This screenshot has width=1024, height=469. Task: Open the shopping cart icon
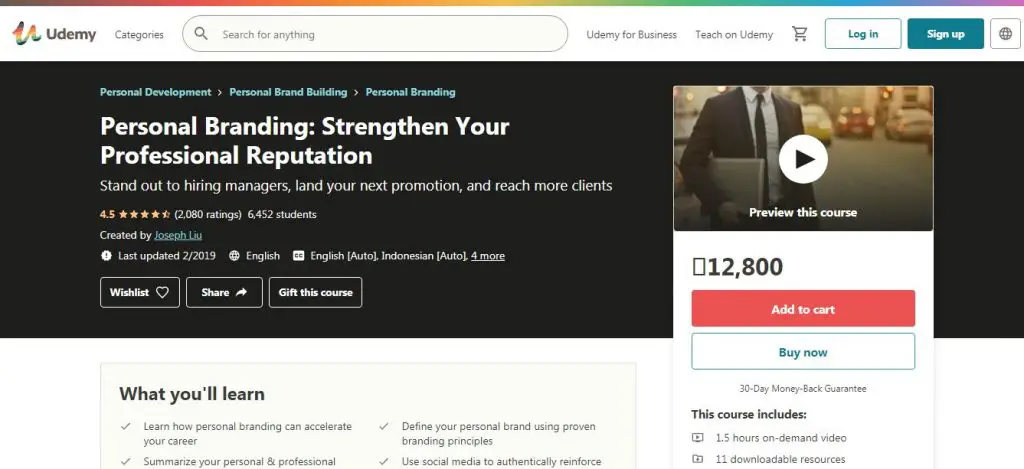click(799, 34)
